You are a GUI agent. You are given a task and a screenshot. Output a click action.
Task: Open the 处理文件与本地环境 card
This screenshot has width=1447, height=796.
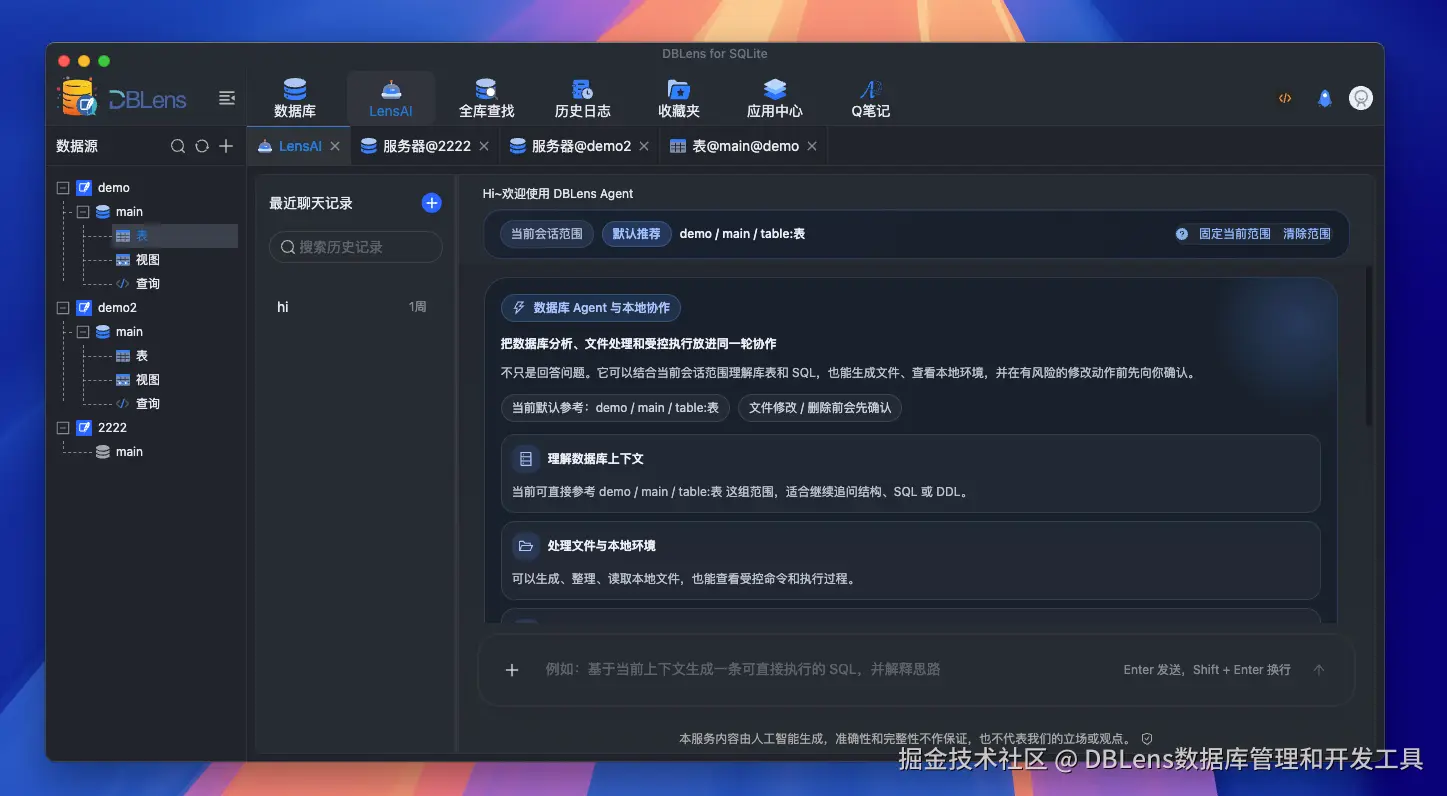click(x=910, y=560)
